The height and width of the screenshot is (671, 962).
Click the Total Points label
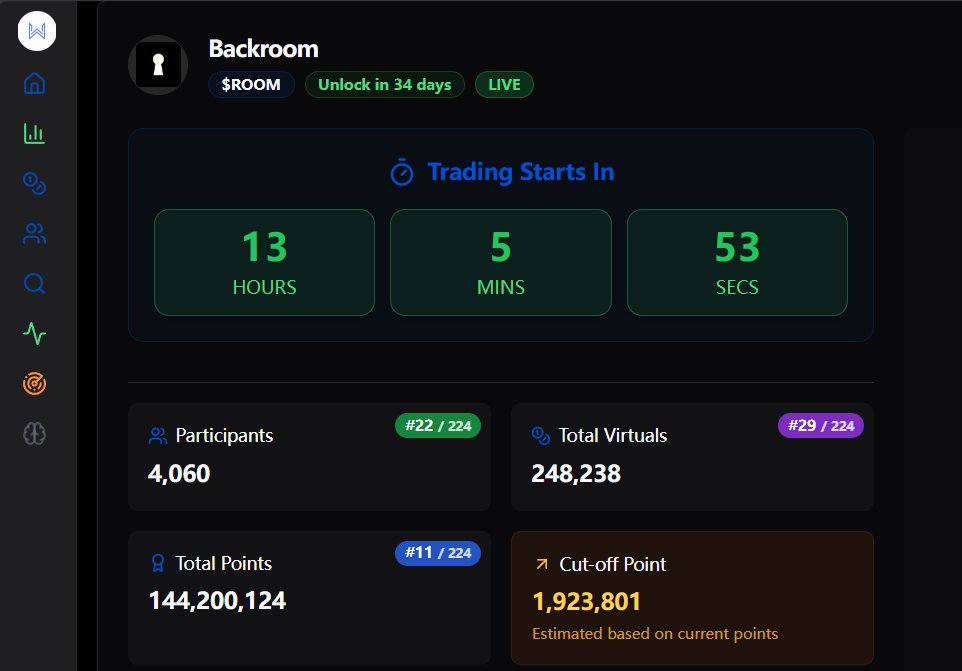224,563
